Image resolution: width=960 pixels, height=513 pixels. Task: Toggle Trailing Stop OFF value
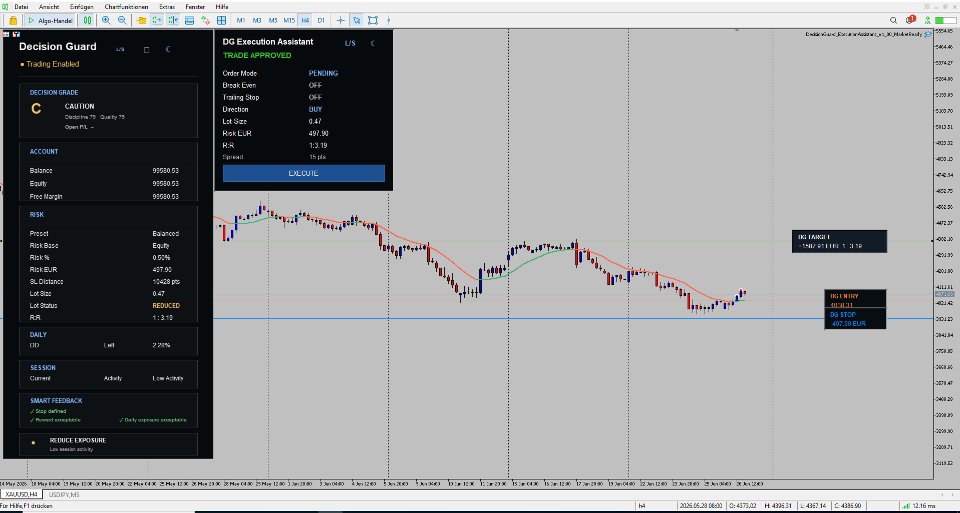tap(315, 97)
